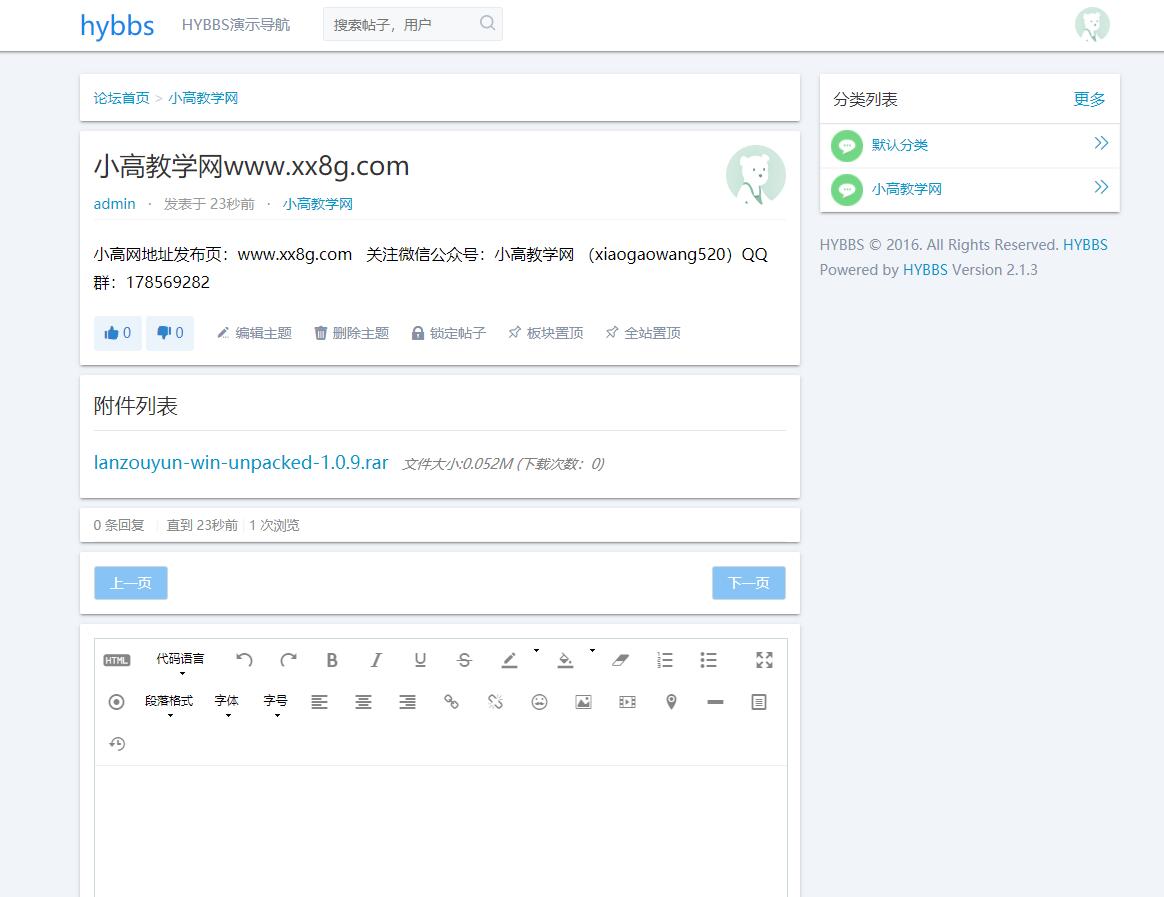The image size is (1164, 897).
Task: Open the emoticon picker
Action: coord(540,702)
